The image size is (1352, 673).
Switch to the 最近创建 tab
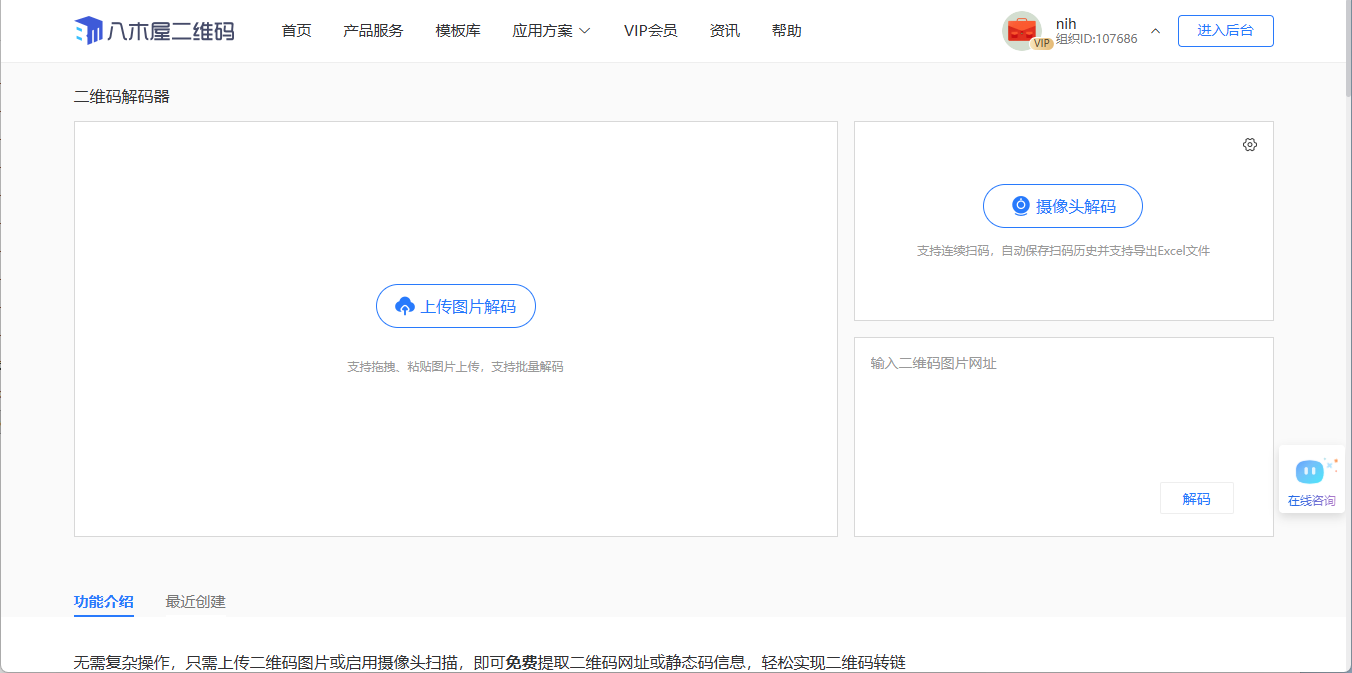tap(195, 602)
